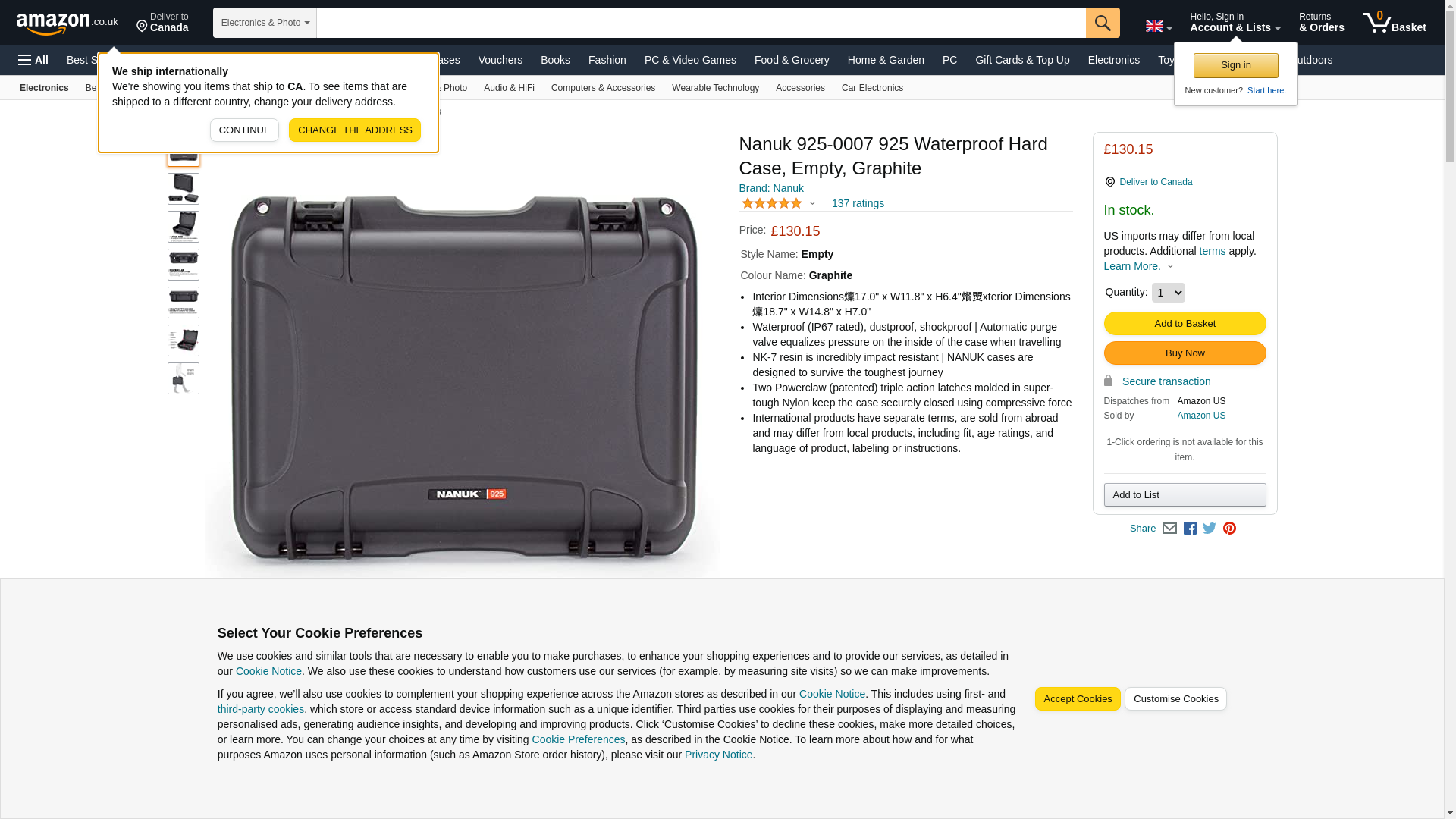Open the UK flag language selector
1456x819 pixels.
click(x=1159, y=26)
